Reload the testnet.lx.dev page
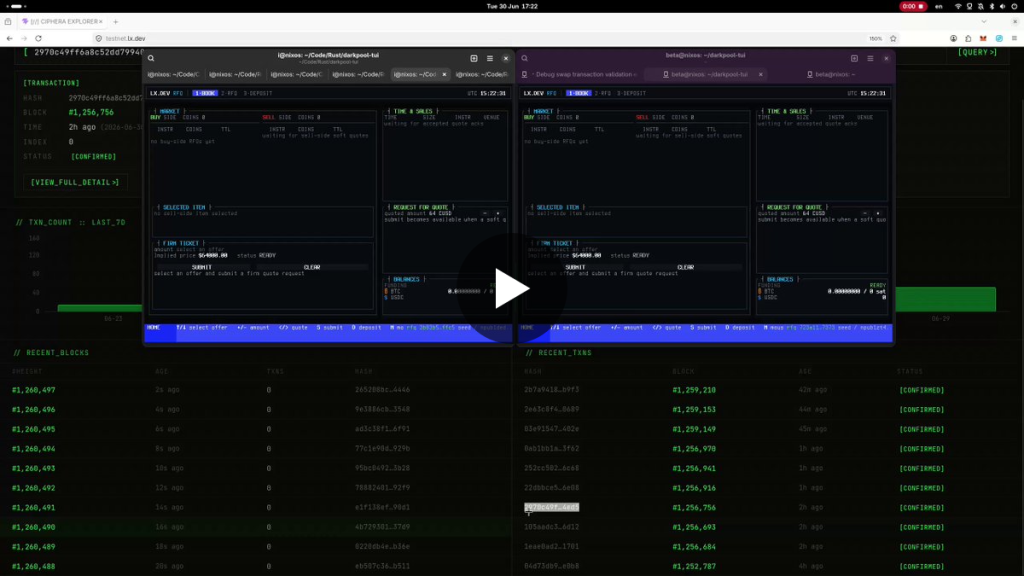The width and height of the screenshot is (1024, 576). (x=39, y=39)
